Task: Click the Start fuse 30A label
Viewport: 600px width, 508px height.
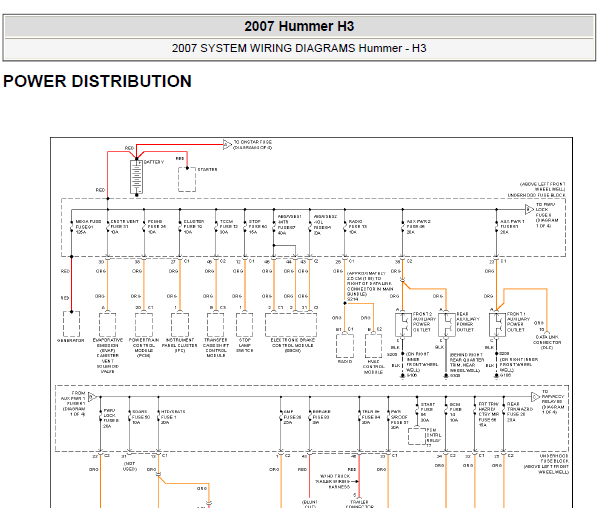Action: [x=428, y=412]
